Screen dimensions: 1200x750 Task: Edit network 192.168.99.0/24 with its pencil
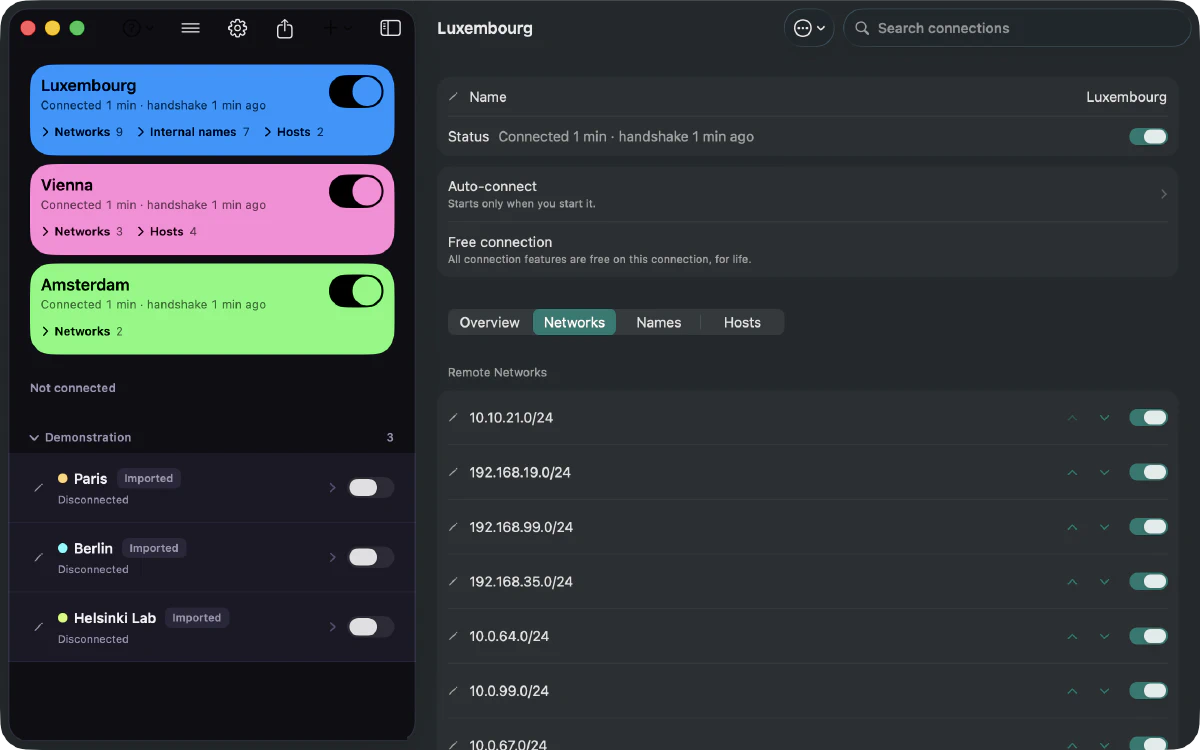point(453,527)
